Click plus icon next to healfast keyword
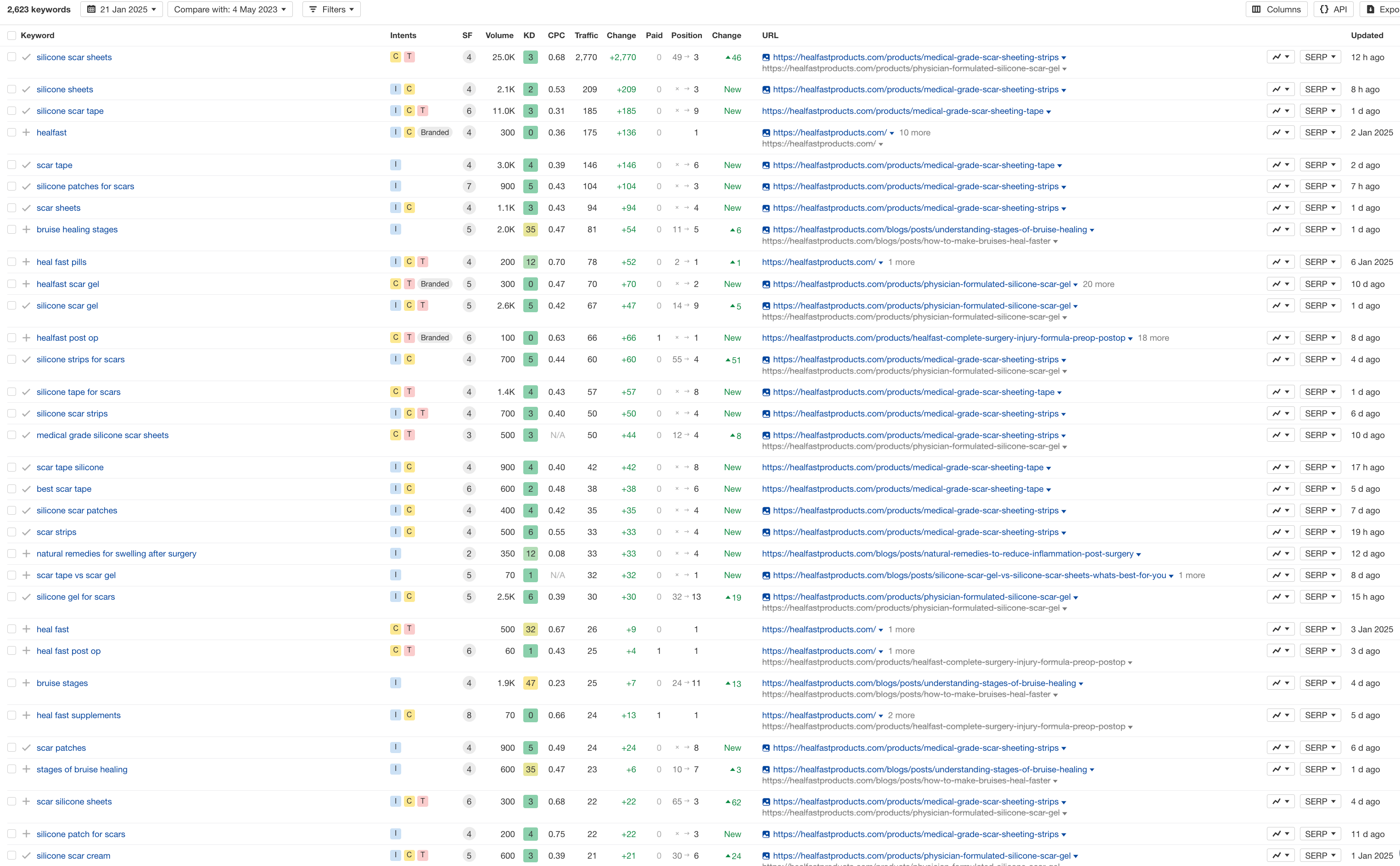The image size is (1400, 866). point(26,132)
